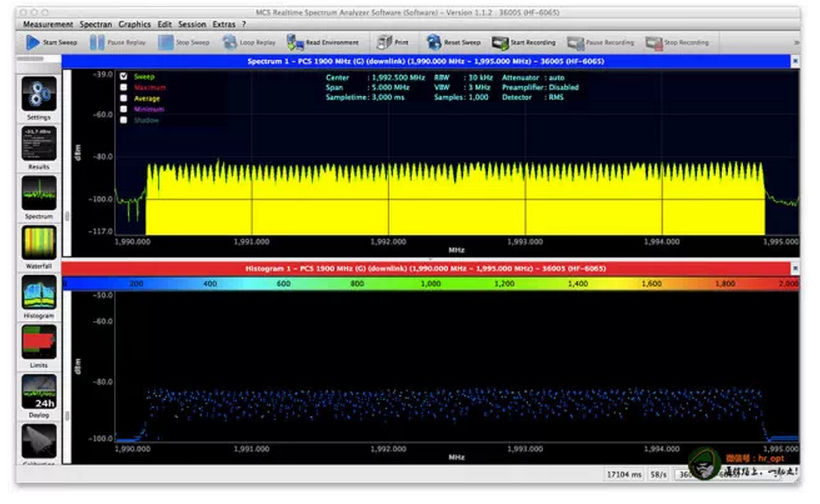Open the Histogram sidebar icon
820x504 pixels.
(x=39, y=292)
